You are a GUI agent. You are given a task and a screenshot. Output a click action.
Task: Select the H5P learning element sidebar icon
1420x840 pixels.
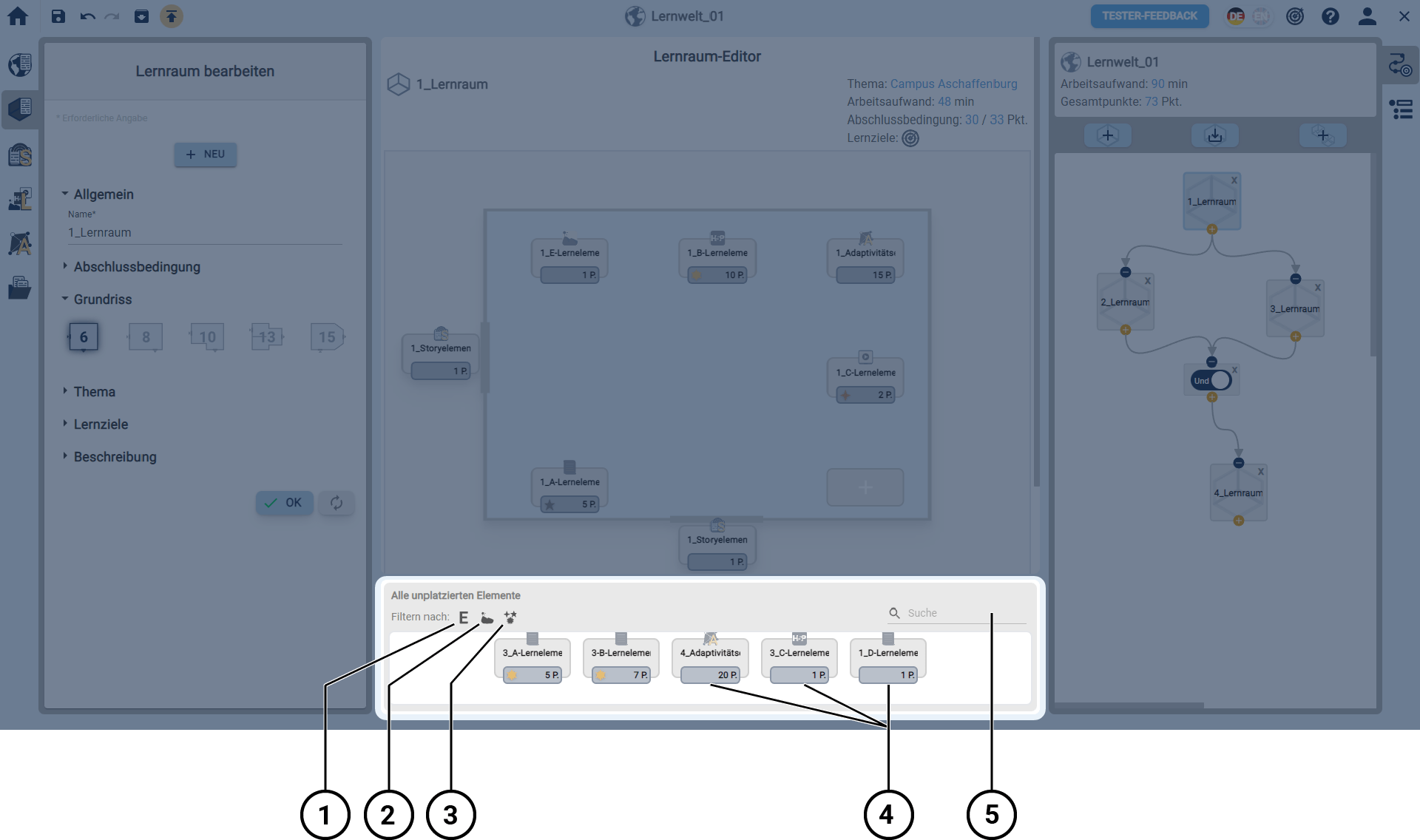[x=20, y=199]
